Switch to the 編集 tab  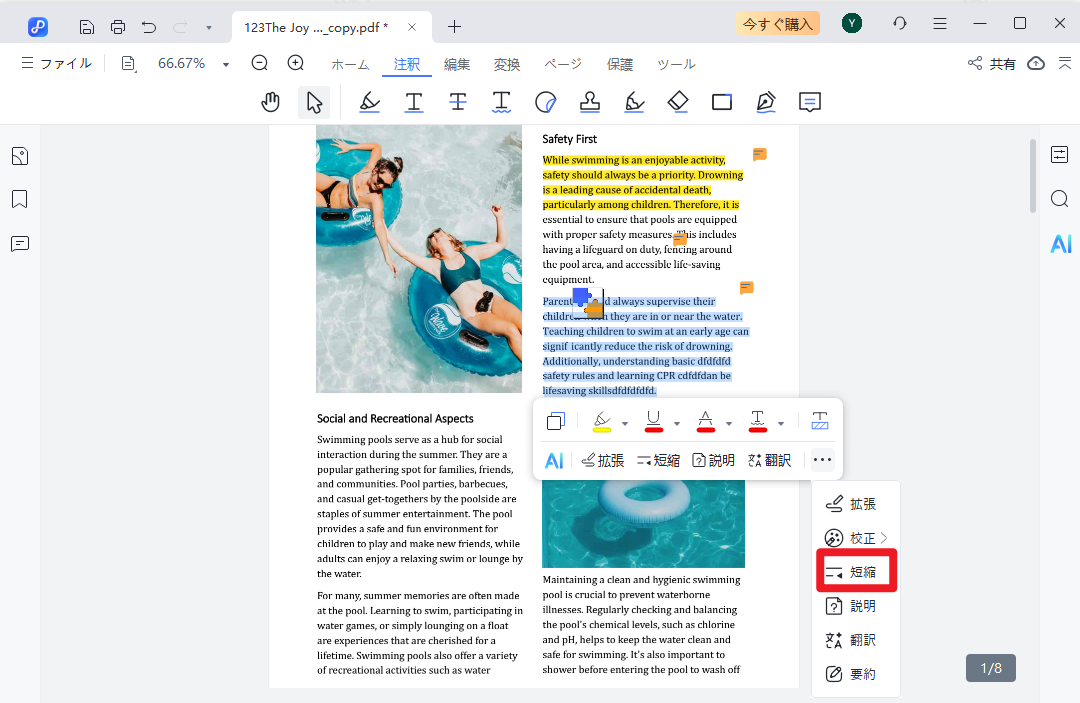[x=457, y=64]
